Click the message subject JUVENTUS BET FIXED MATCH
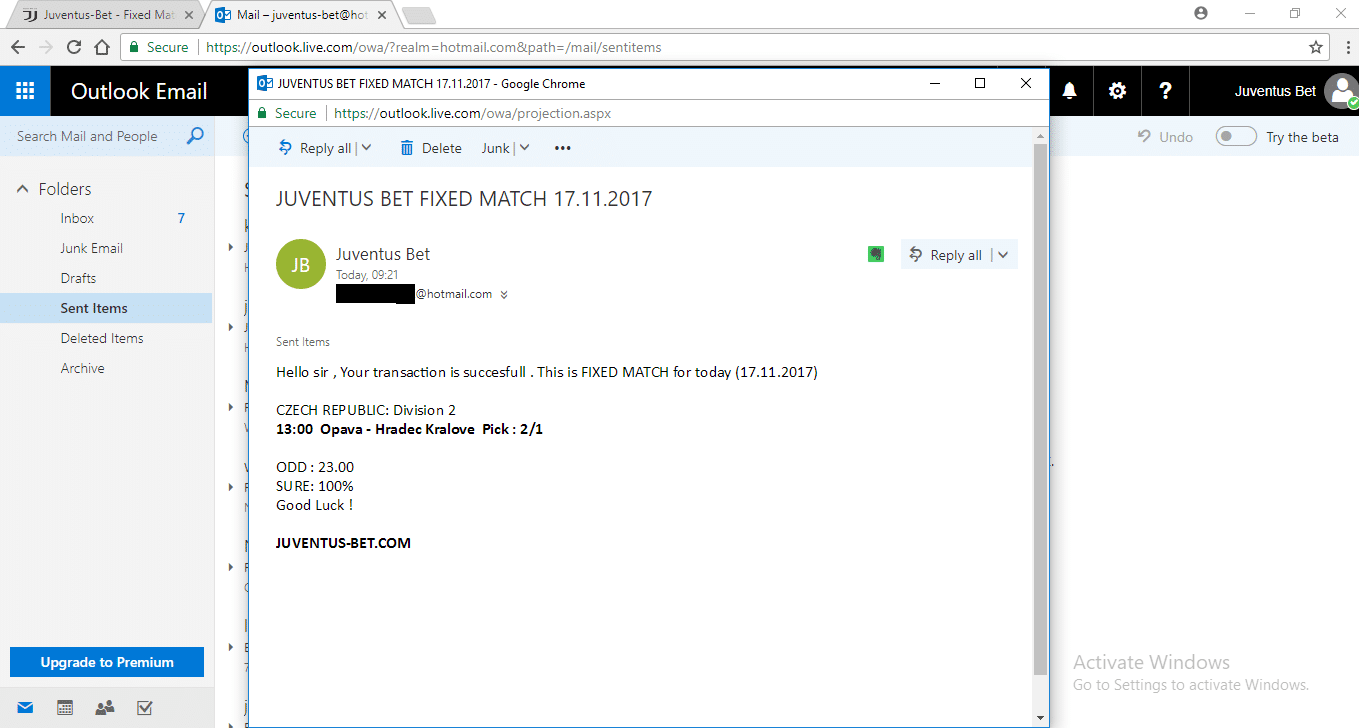 coord(464,199)
